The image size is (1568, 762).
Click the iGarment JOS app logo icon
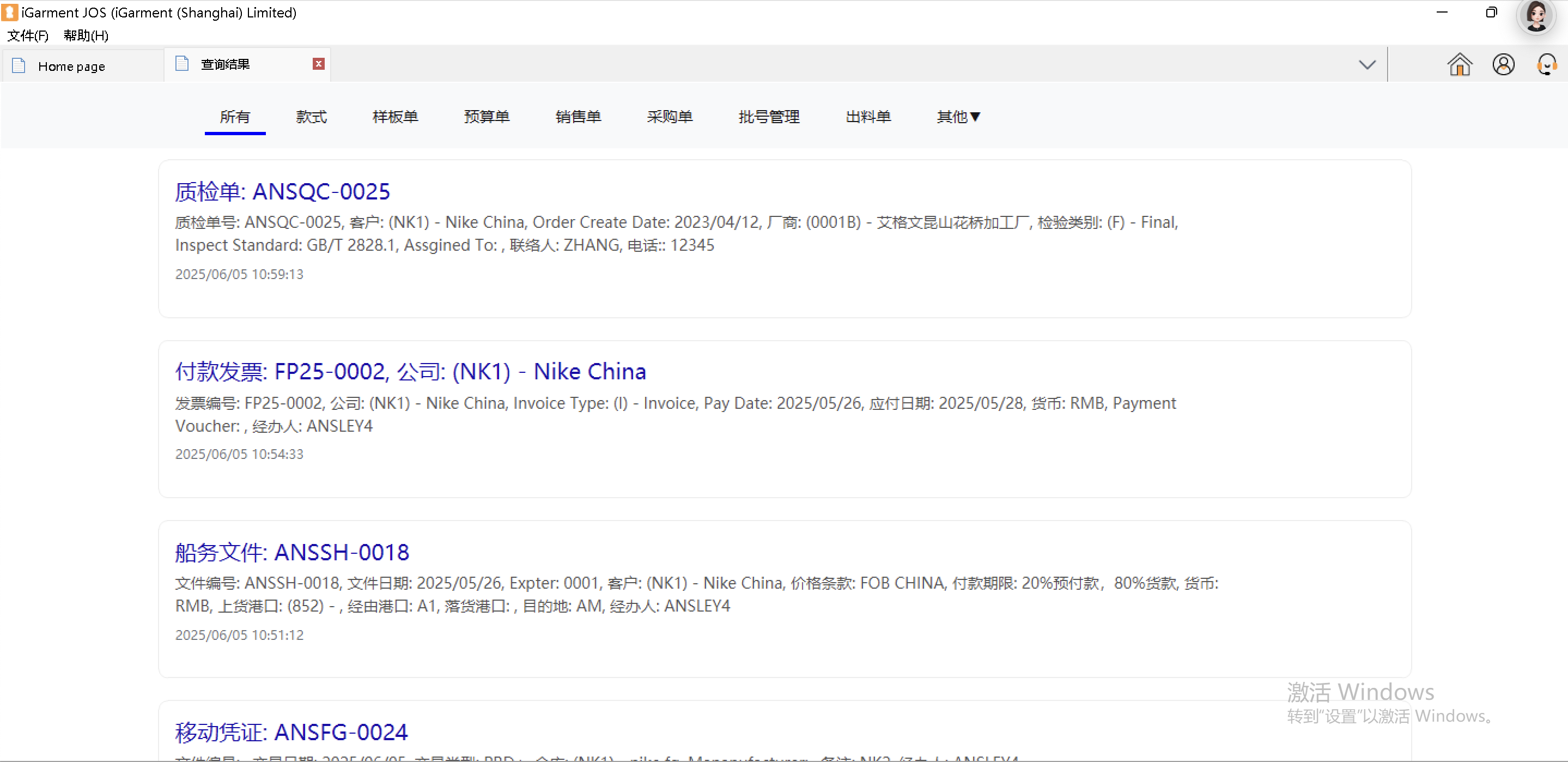point(9,12)
